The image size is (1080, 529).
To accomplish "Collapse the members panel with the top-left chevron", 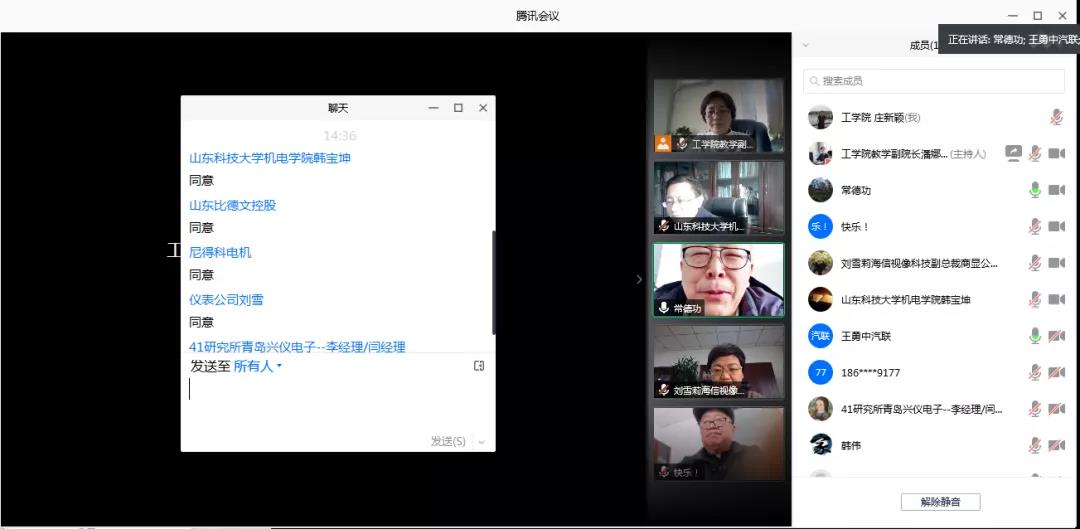I will pyautogui.click(x=805, y=45).
